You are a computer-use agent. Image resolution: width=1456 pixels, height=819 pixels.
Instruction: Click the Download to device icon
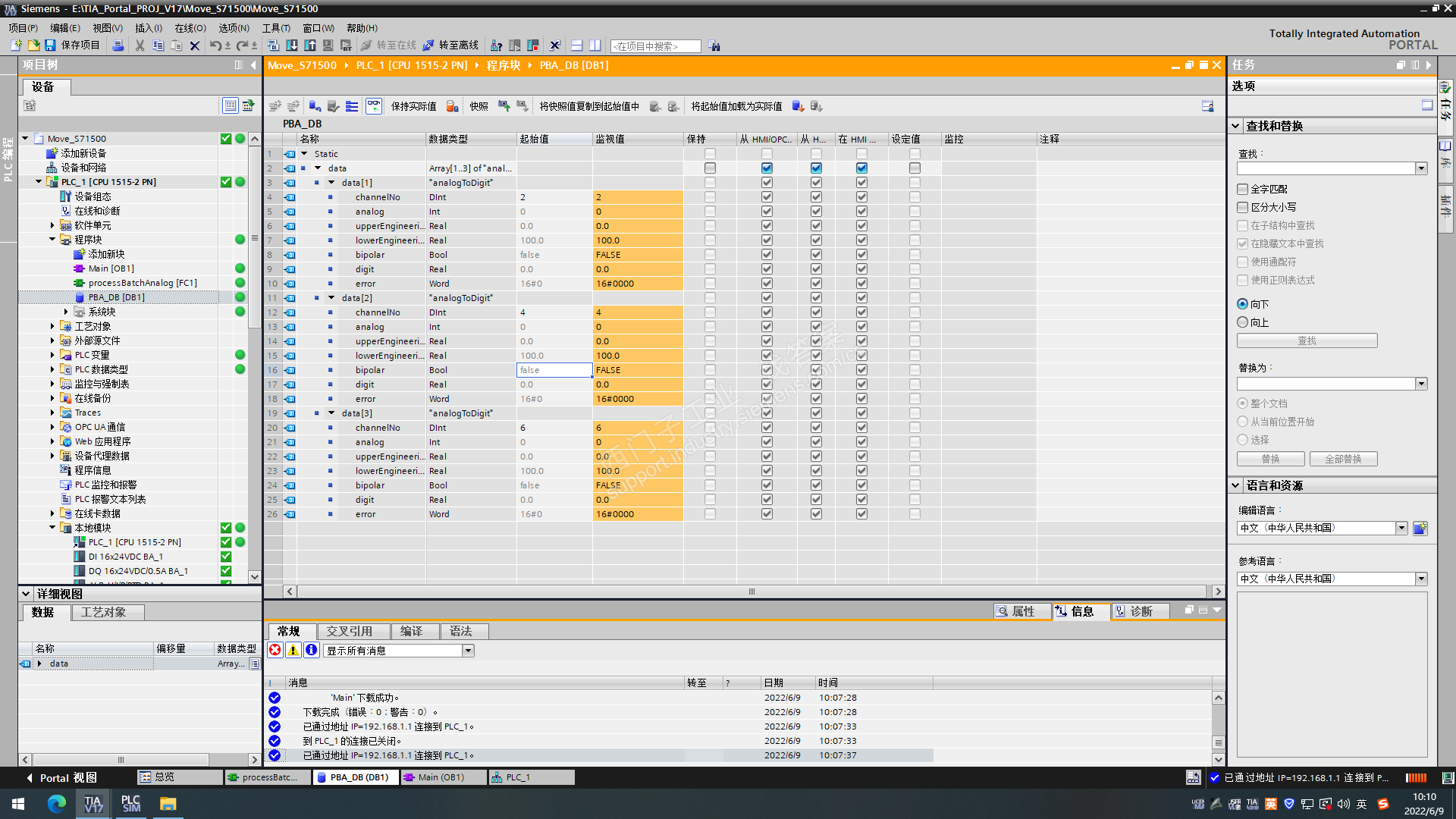pyautogui.click(x=292, y=45)
